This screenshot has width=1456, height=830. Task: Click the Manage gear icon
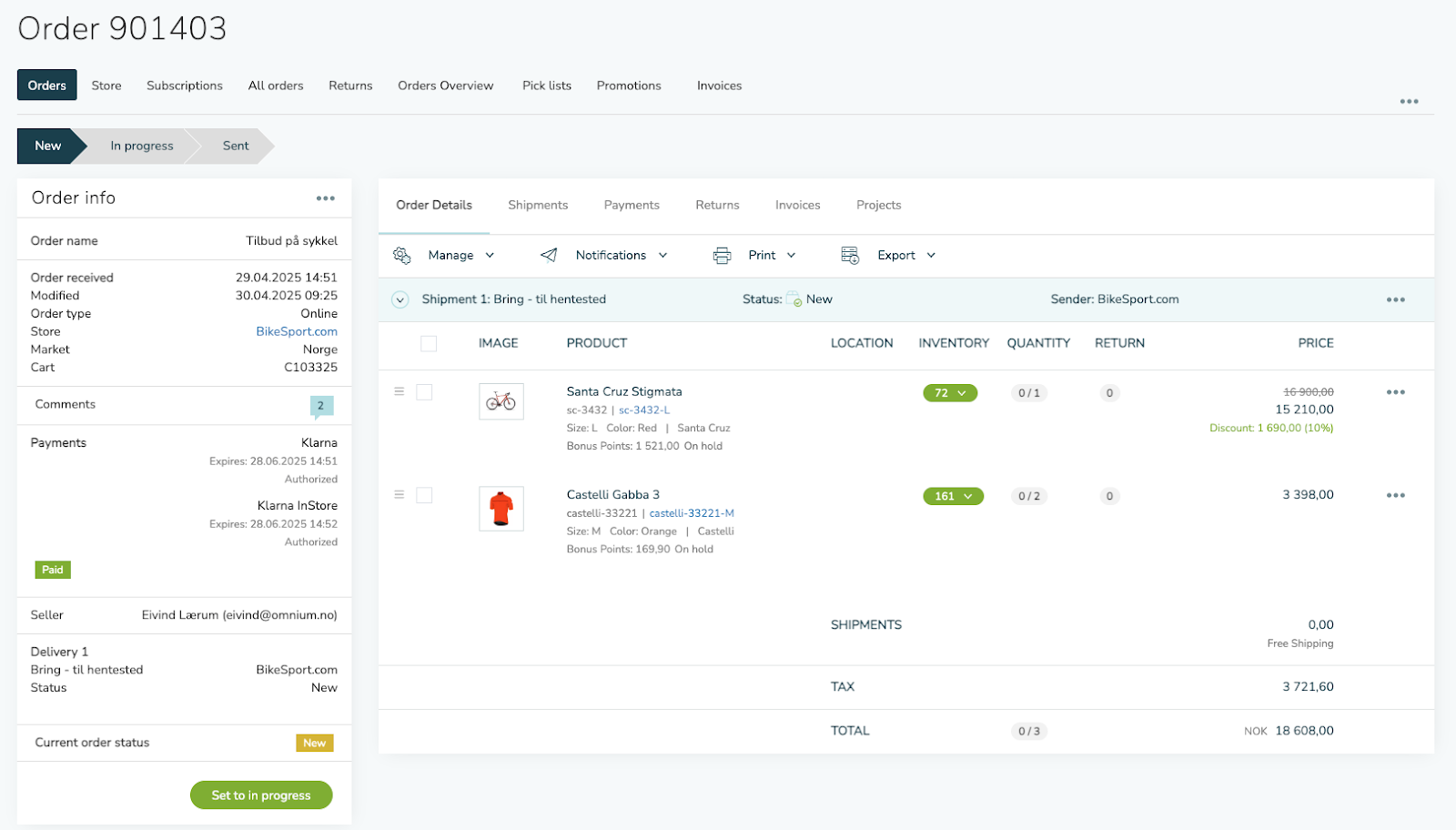(402, 256)
